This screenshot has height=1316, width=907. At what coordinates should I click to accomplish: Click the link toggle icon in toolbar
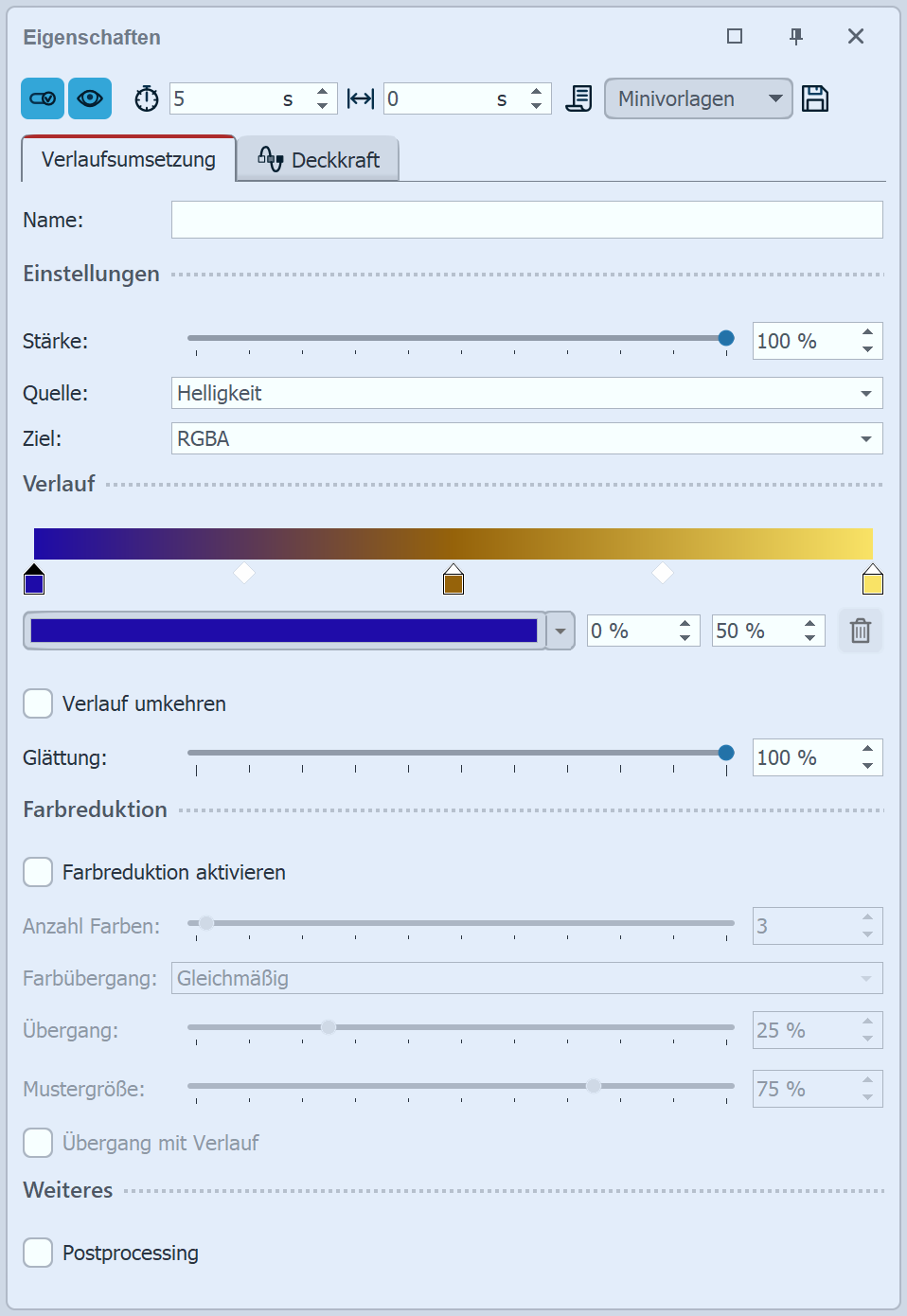point(43,98)
